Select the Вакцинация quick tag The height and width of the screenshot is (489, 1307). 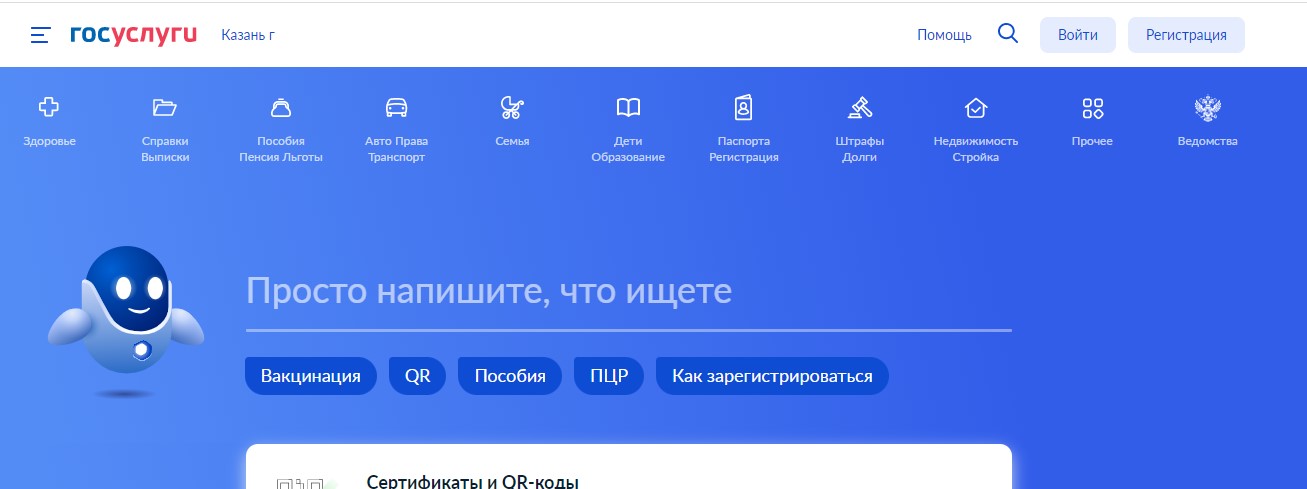(x=310, y=377)
